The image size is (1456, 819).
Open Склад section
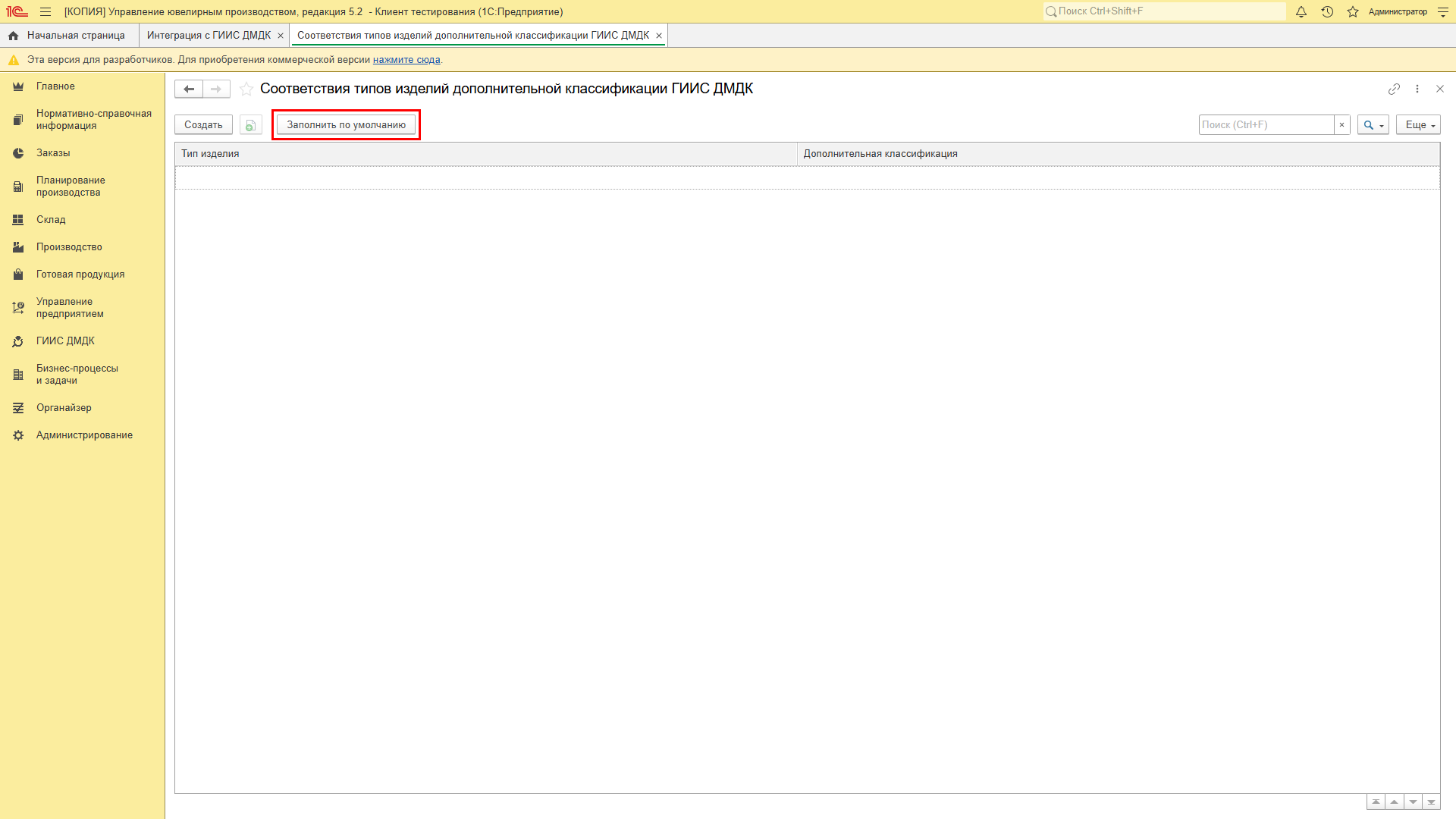coord(82,220)
